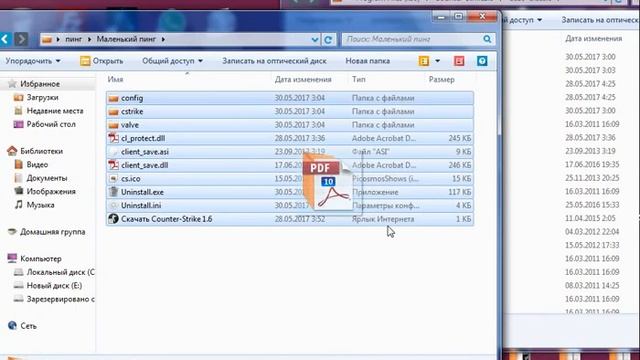Open the Видео library
The height and width of the screenshot is (360, 640).
click(37, 165)
